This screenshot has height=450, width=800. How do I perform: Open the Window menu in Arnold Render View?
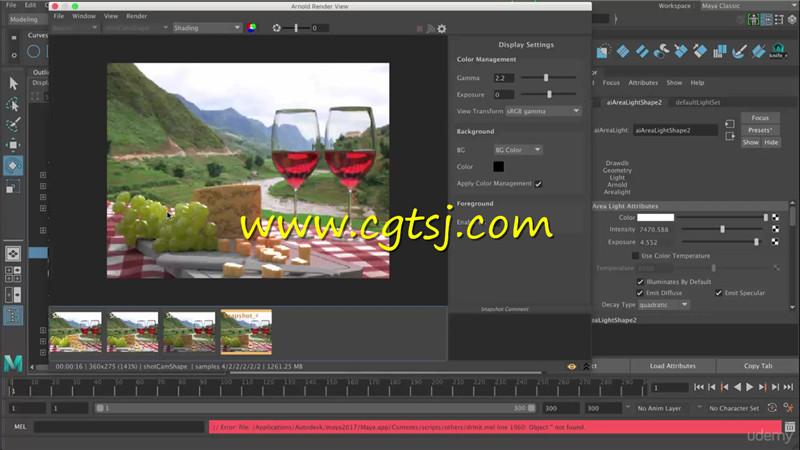[84, 16]
